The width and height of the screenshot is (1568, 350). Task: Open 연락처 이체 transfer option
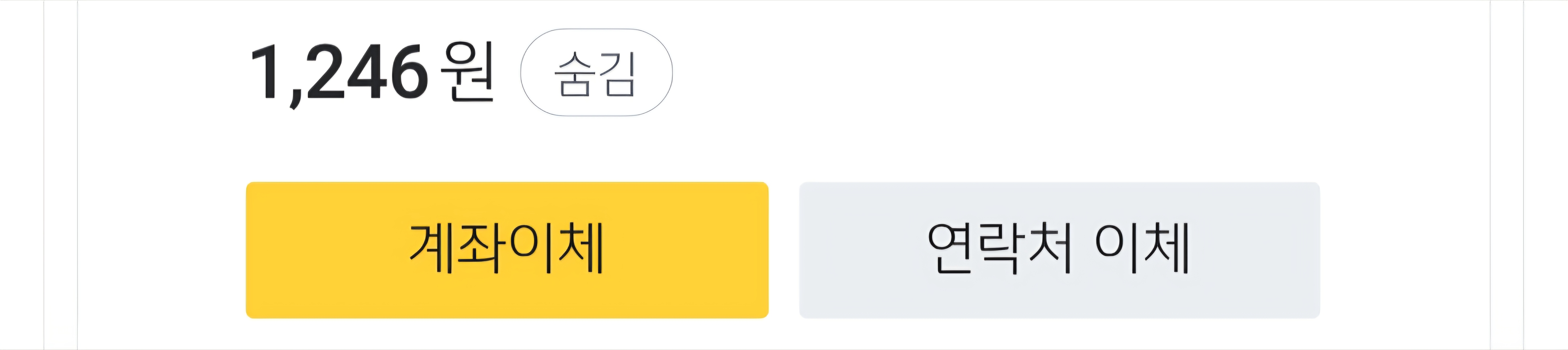tap(1059, 249)
